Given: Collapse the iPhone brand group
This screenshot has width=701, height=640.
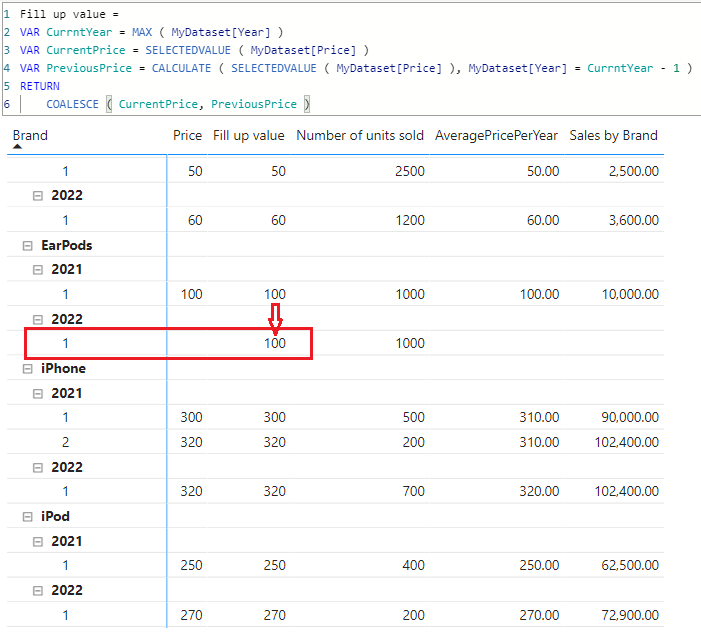Looking at the screenshot, I should coord(28,369).
